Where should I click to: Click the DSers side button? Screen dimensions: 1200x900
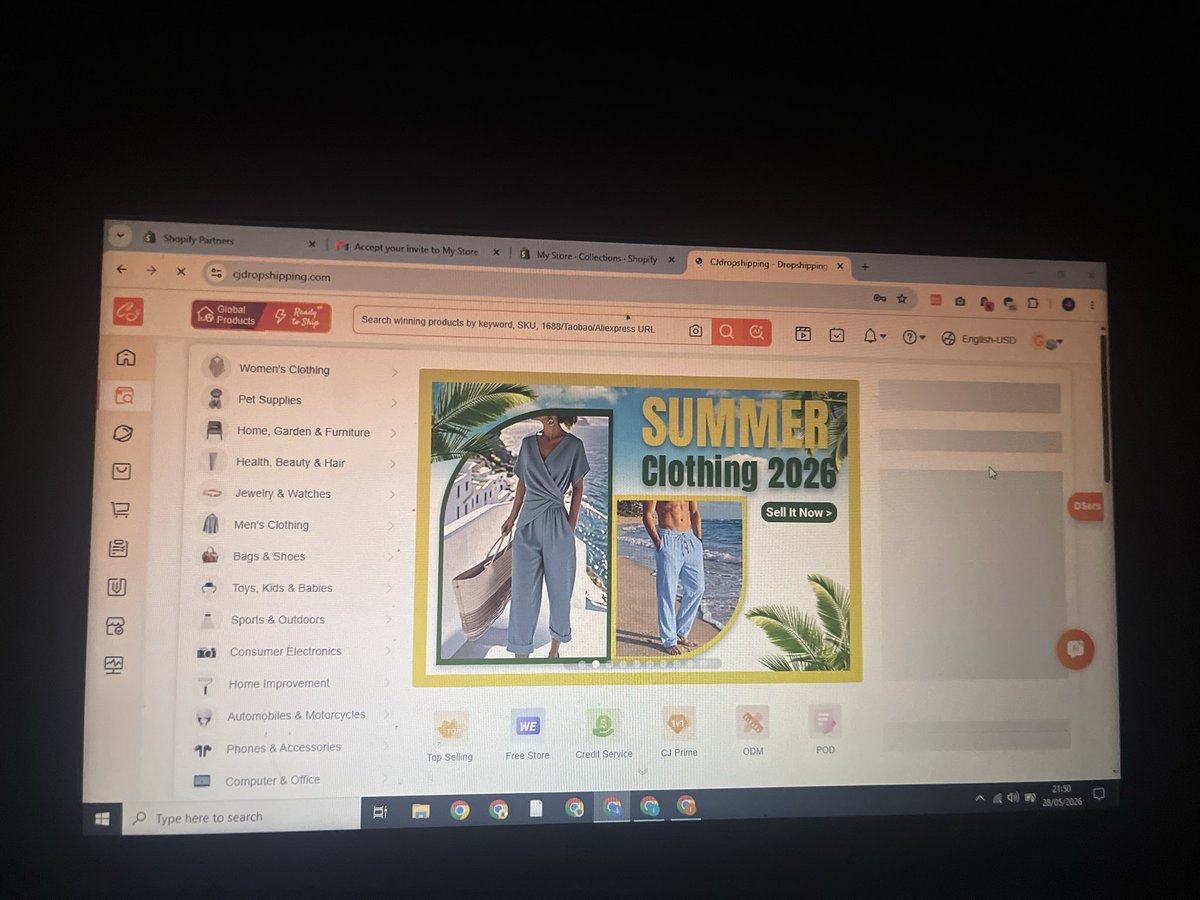(1086, 507)
